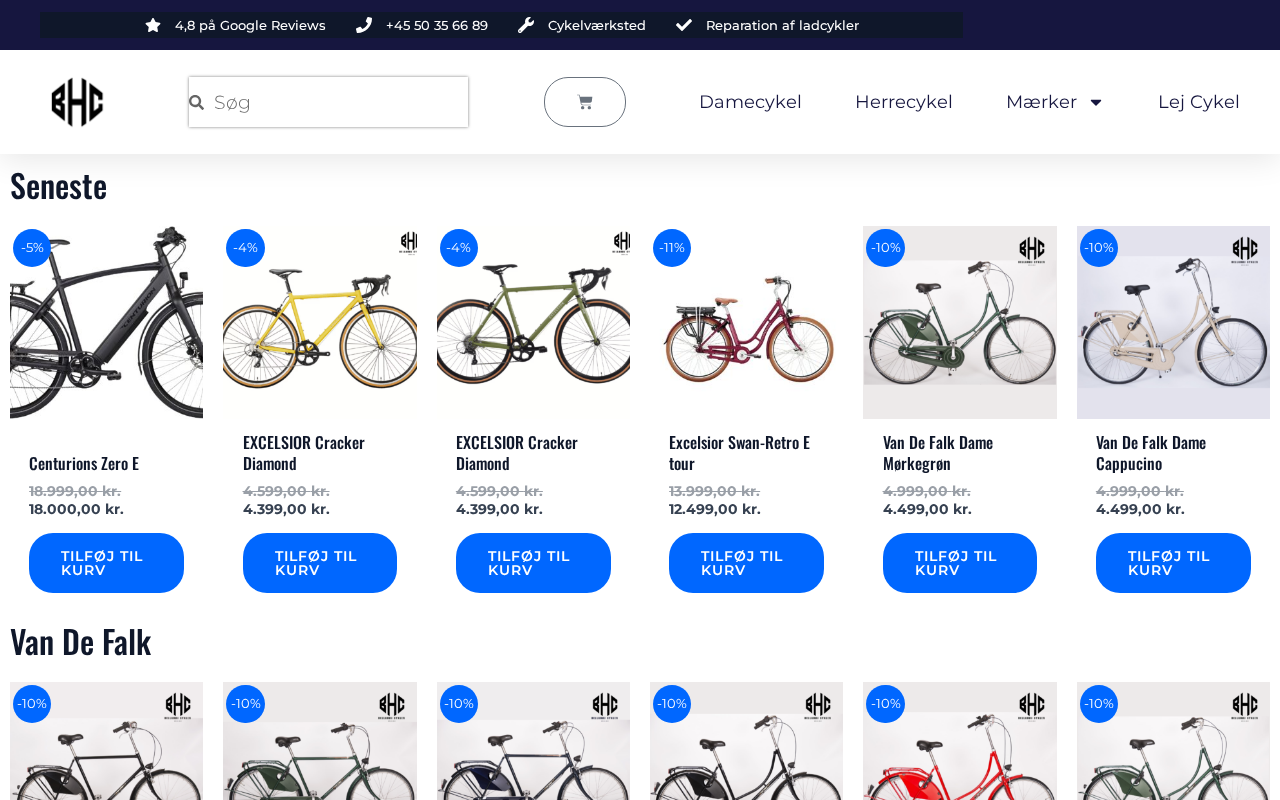Add green EXCELSIOR Cracker Diamond to cart
The width and height of the screenshot is (1280, 800).
[533, 563]
